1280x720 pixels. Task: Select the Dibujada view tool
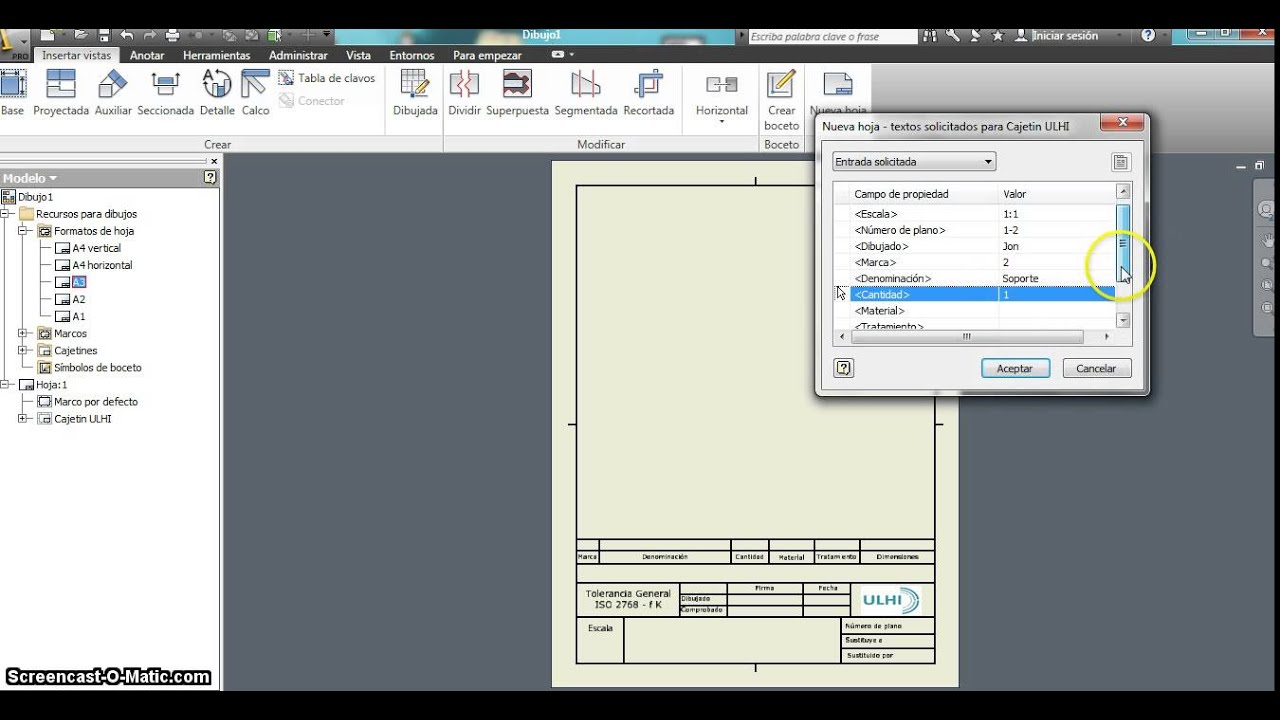pyautogui.click(x=415, y=93)
